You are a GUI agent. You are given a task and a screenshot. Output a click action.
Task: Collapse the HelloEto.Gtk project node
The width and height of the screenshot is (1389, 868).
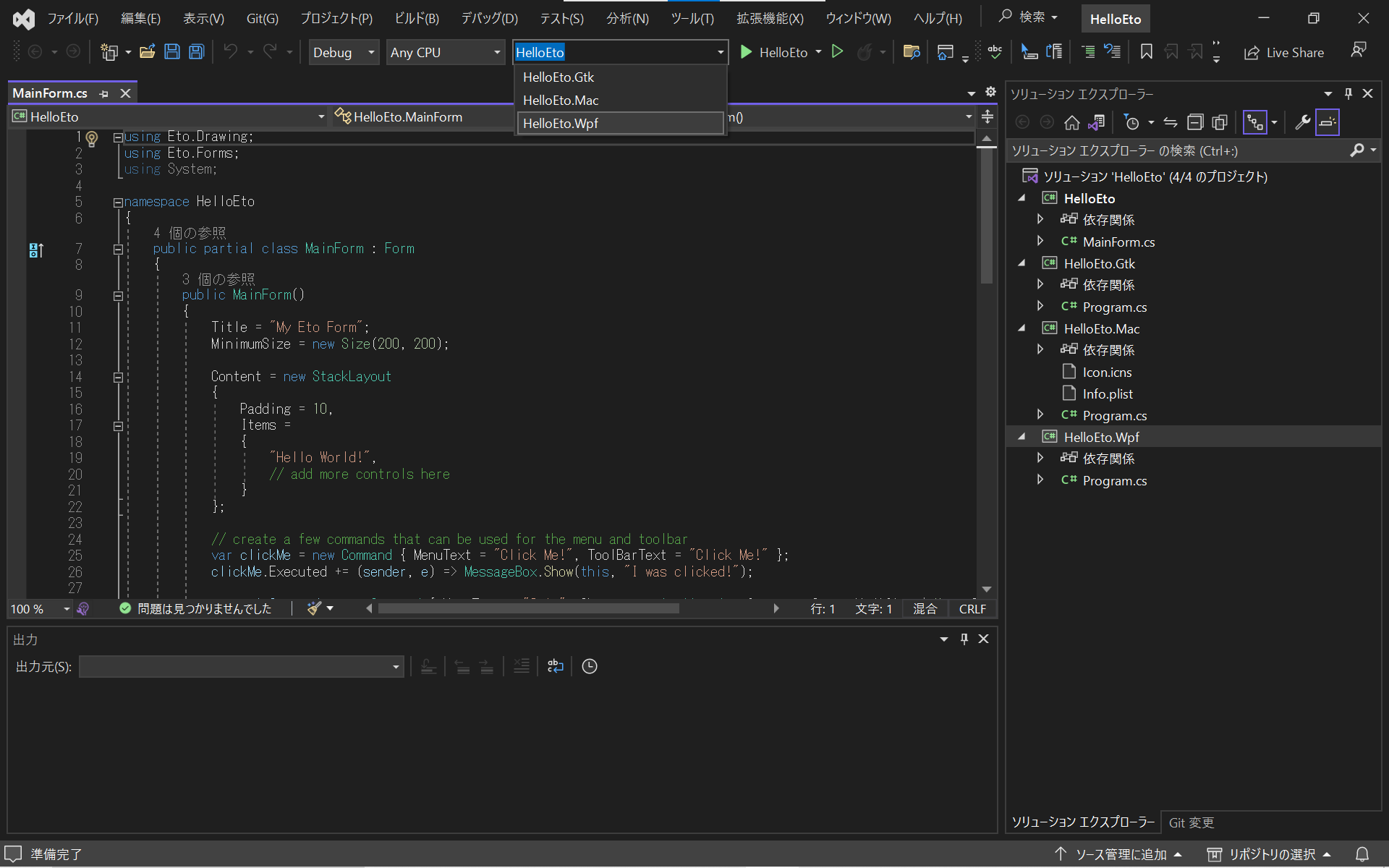(x=1021, y=263)
